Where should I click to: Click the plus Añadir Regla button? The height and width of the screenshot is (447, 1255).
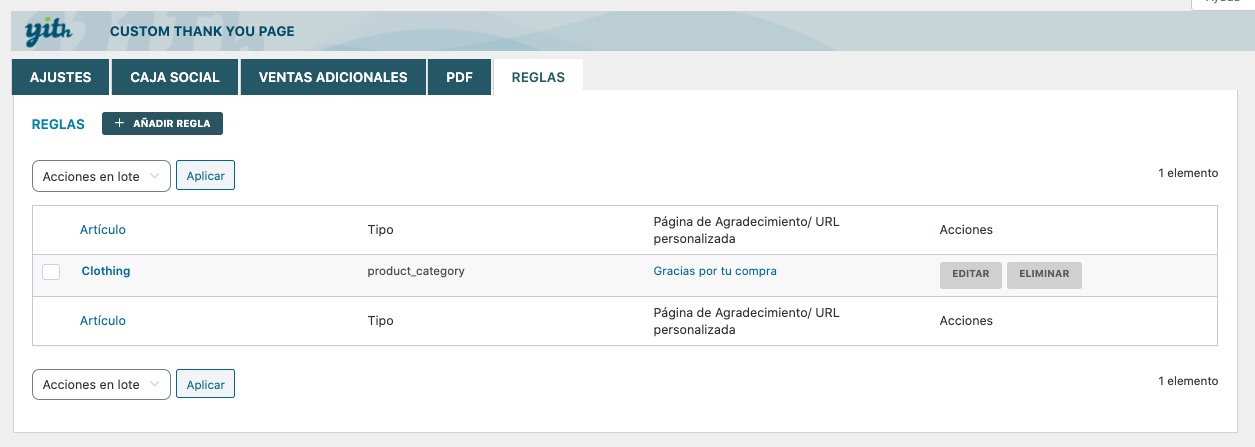tap(162, 123)
